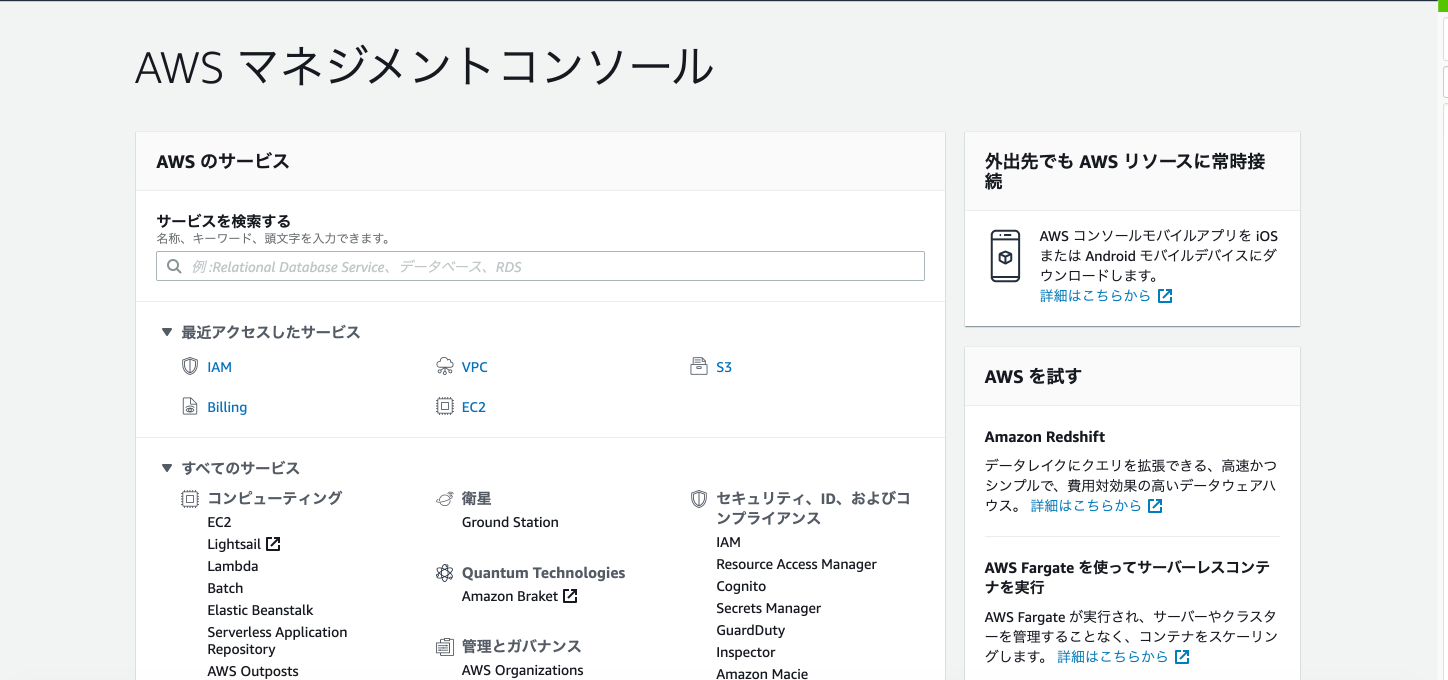Screen dimensions: 1448x680
Task: Open Amazon Macie service
Action: coord(762,673)
